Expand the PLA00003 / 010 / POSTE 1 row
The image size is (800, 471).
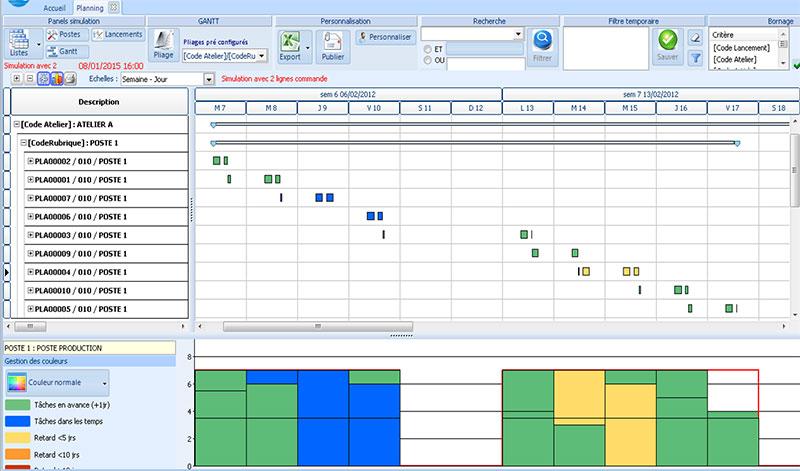[30, 235]
